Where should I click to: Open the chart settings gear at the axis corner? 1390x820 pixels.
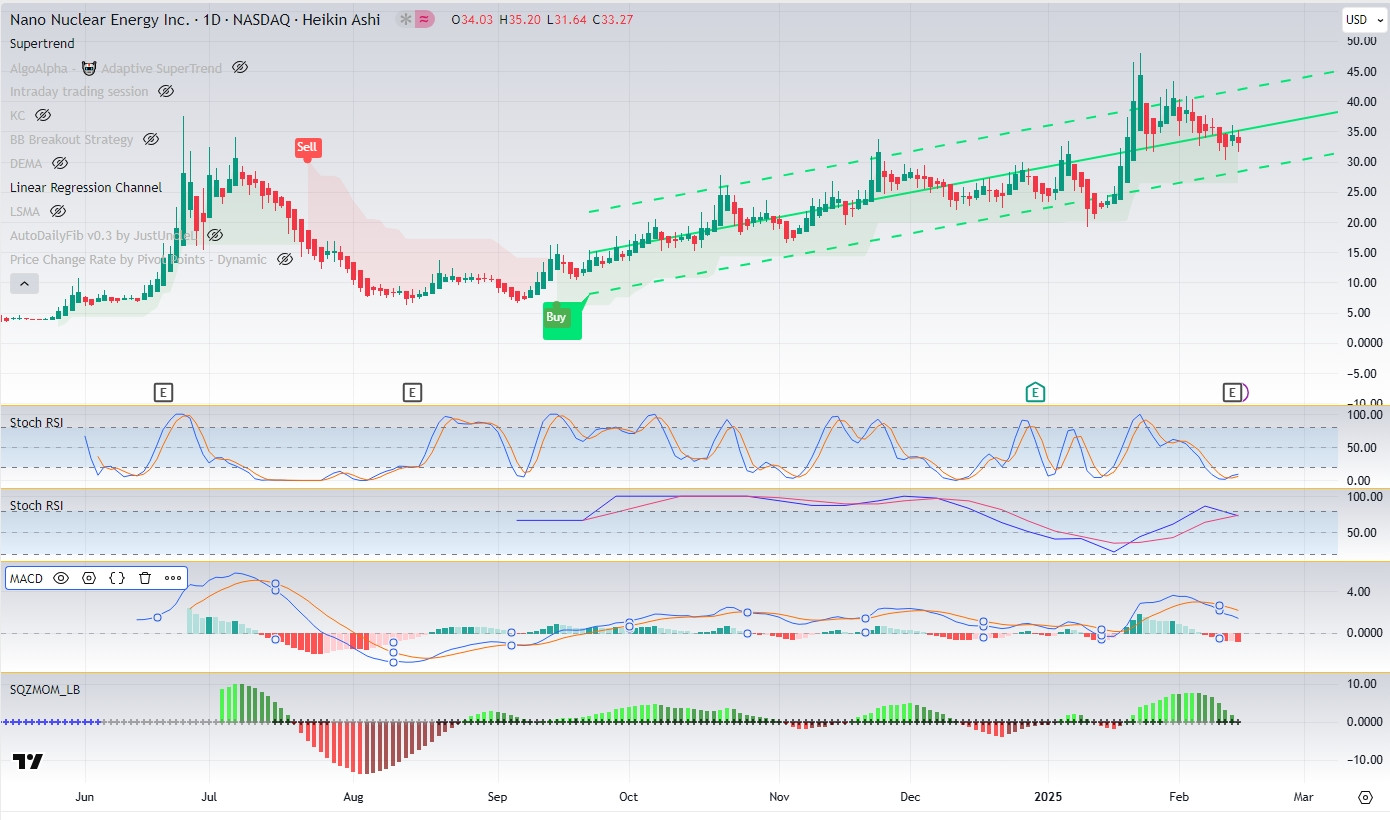point(1366,797)
